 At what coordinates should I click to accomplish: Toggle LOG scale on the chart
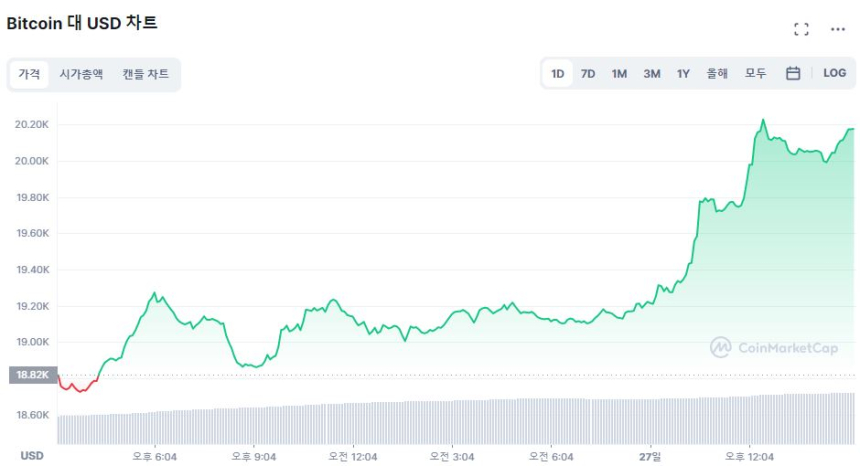834,73
